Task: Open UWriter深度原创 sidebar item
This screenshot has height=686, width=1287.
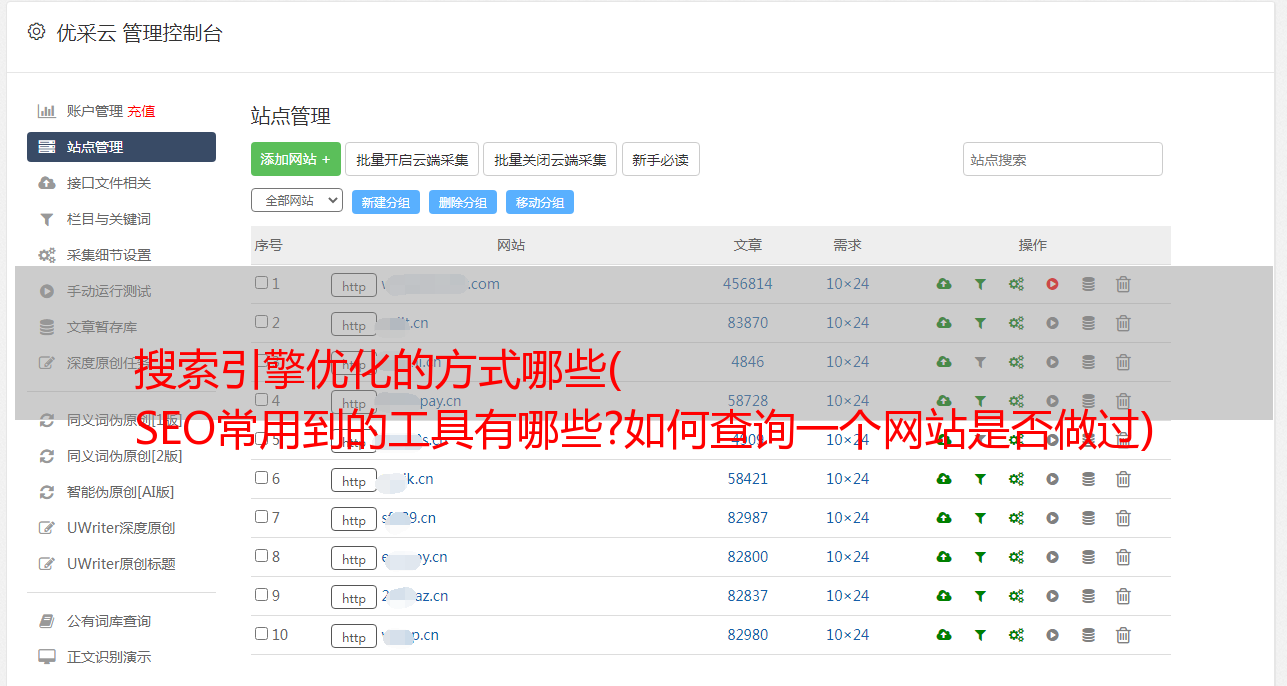Action: [120, 528]
